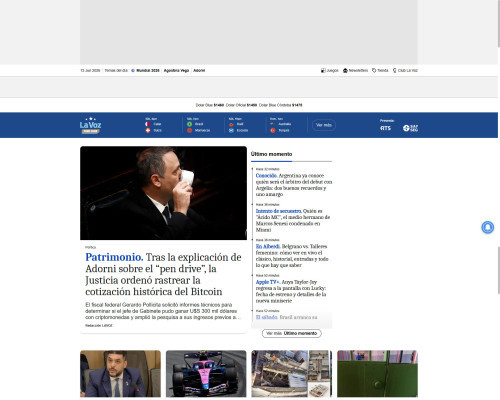The image size is (500, 400).
Task: Open the Conocido Argentina árbitro news item
Action: point(294,185)
